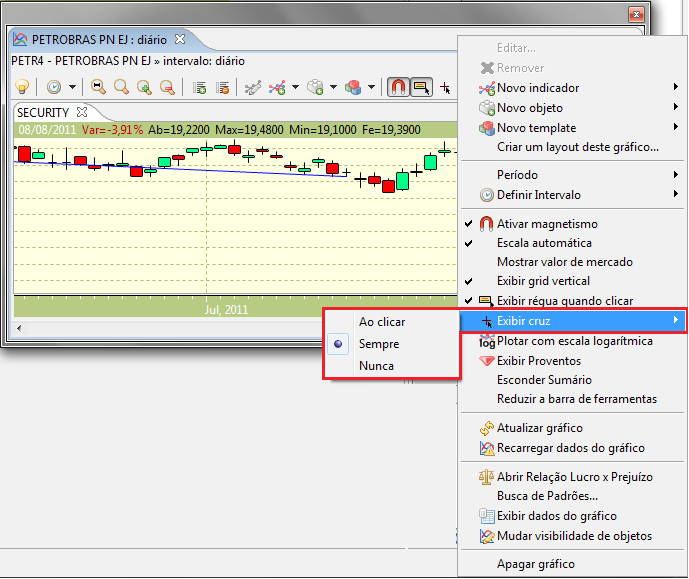The height and width of the screenshot is (579, 689).
Task: Expand the 'Definir Intervalo' submenu arrow
Action: [676, 194]
